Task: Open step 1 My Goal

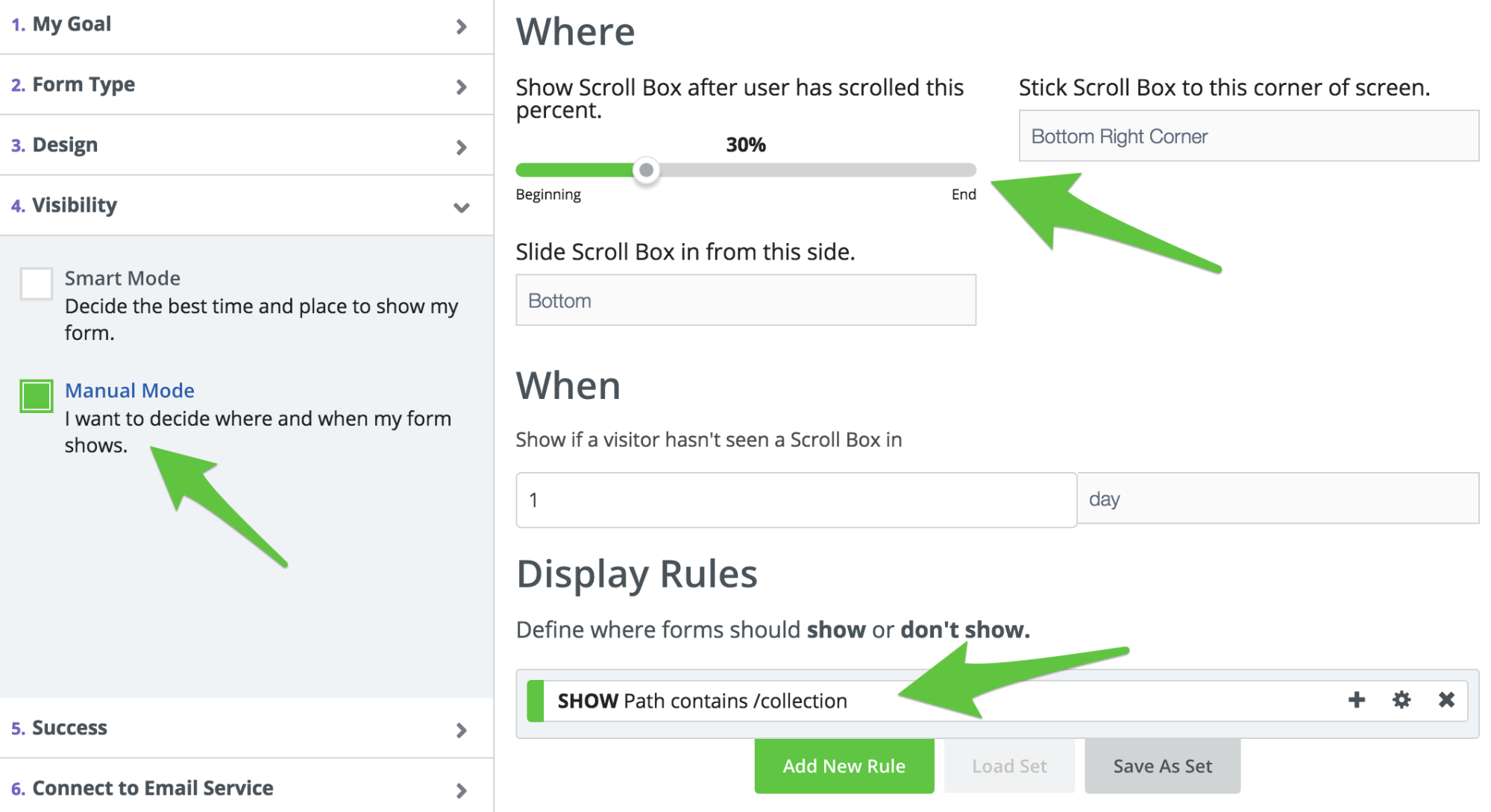Action: coord(246,26)
